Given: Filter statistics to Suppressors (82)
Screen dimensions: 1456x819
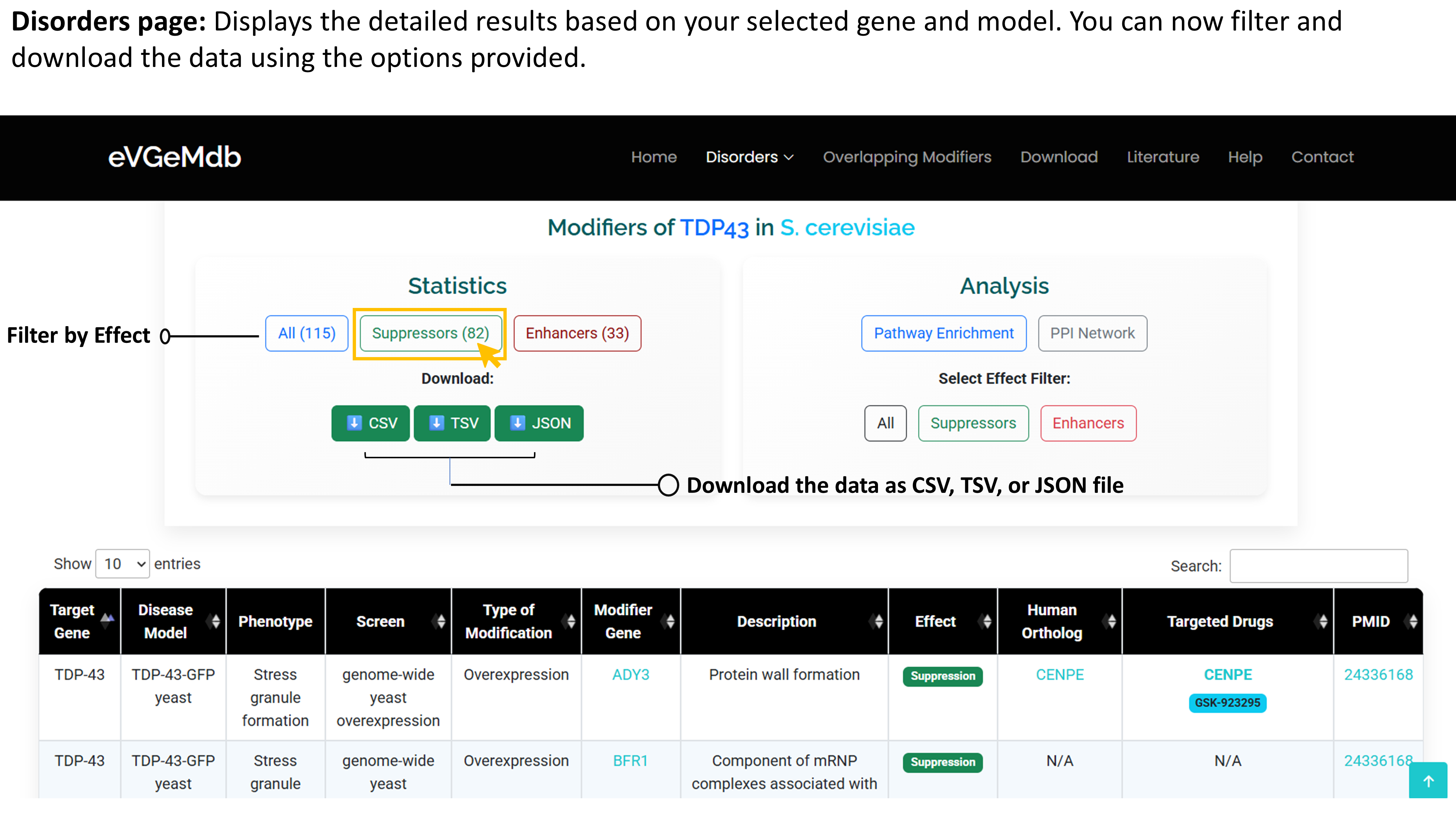Looking at the screenshot, I should coord(430,333).
